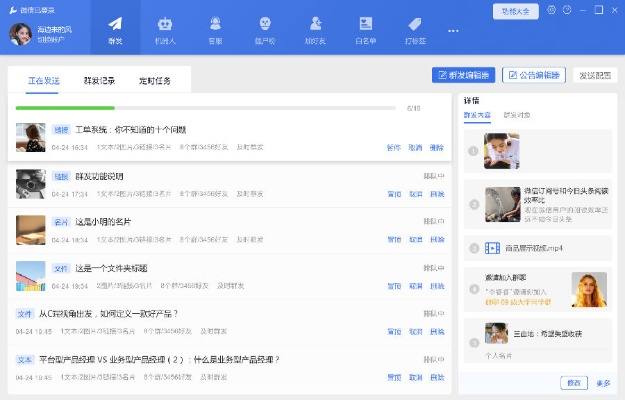
Task: Switch to the 定时任务 tab
Action: point(153,81)
